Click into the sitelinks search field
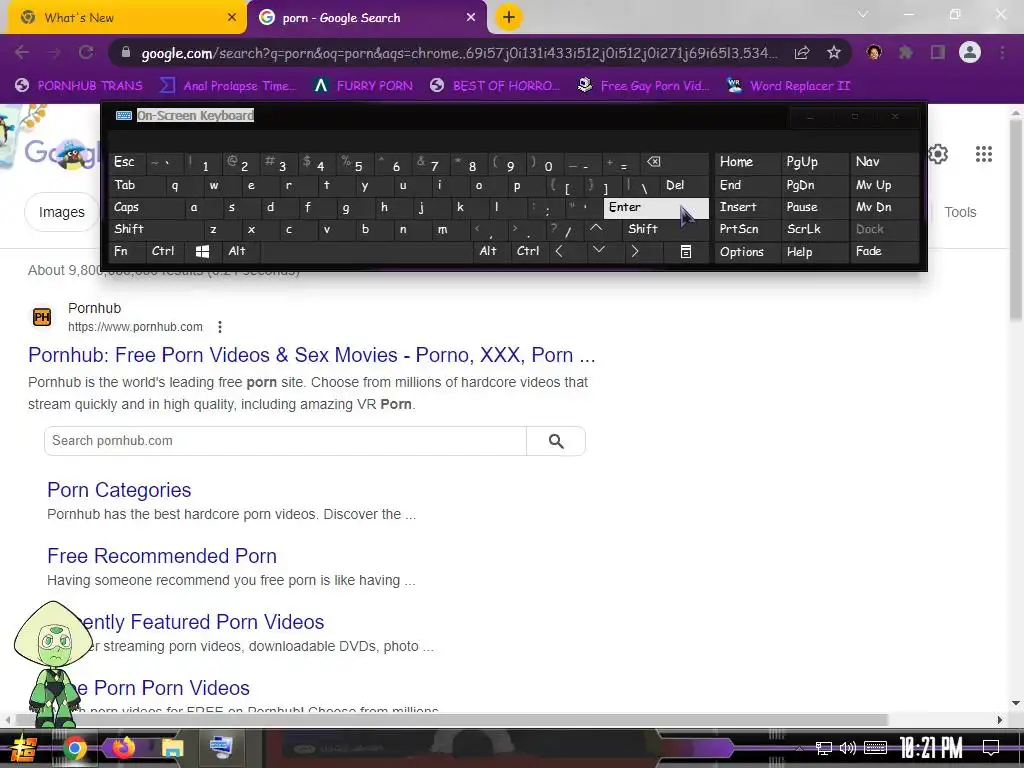The width and height of the screenshot is (1024, 768). pos(285,441)
